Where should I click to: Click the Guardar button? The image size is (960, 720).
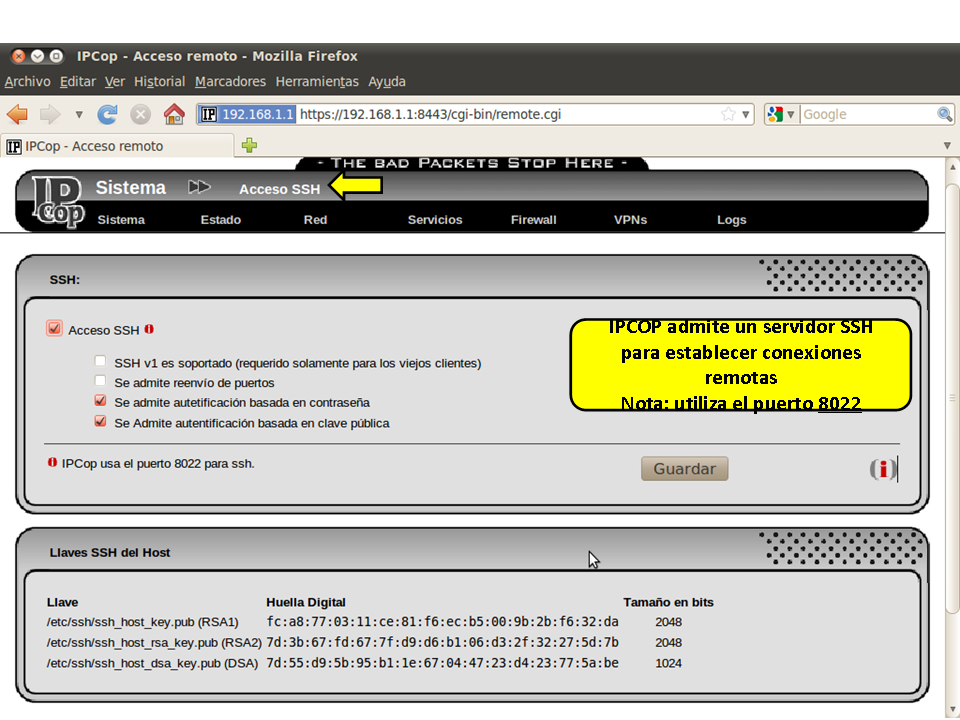pos(684,469)
